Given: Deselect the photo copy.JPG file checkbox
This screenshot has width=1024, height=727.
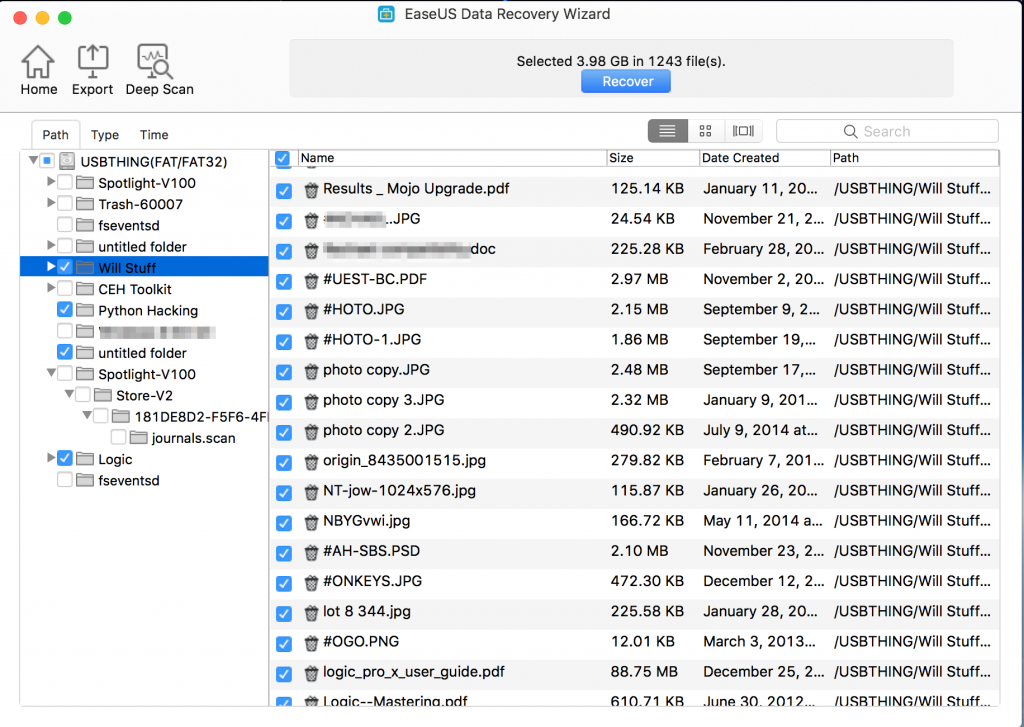Looking at the screenshot, I should pyautogui.click(x=283, y=372).
